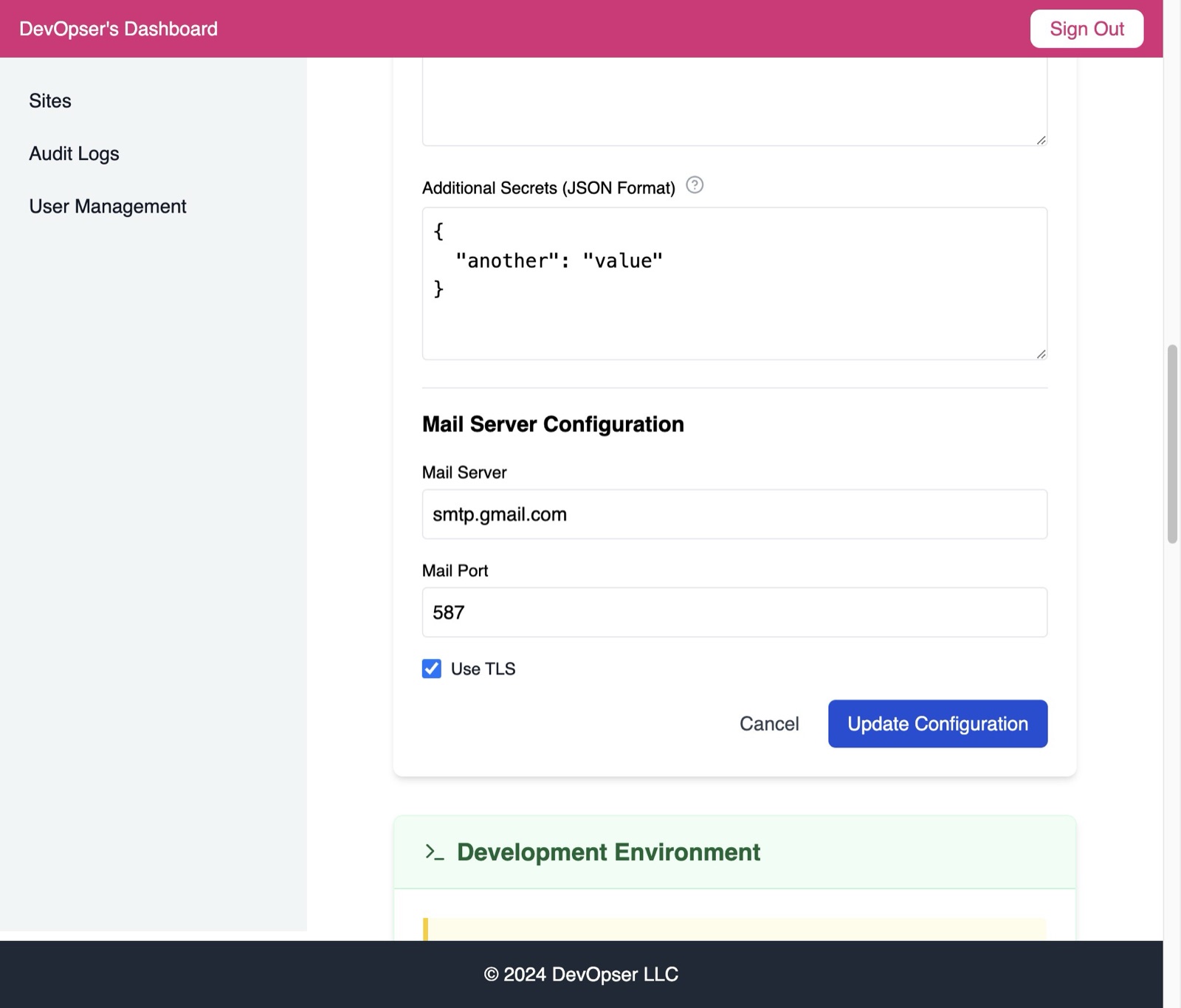Click Update Configuration button

coord(937,724)
